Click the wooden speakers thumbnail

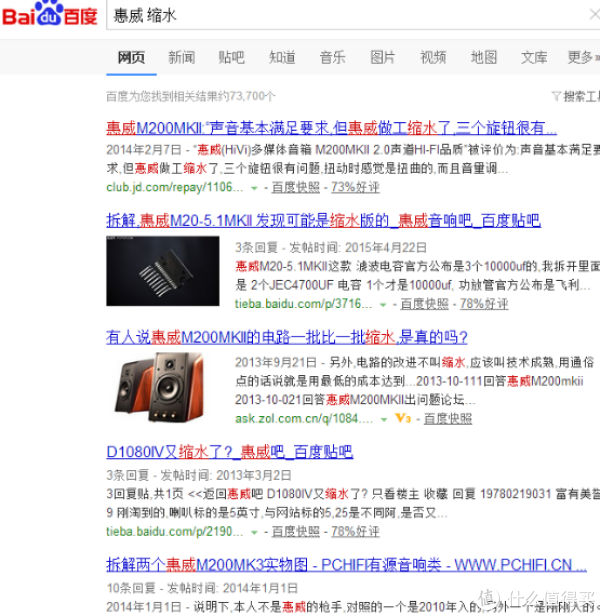click(160, 387)
